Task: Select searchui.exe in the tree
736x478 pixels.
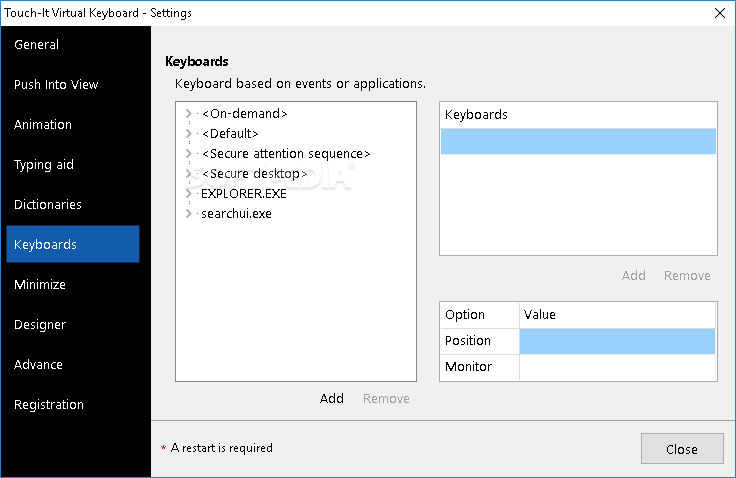Action: point(236,214)
